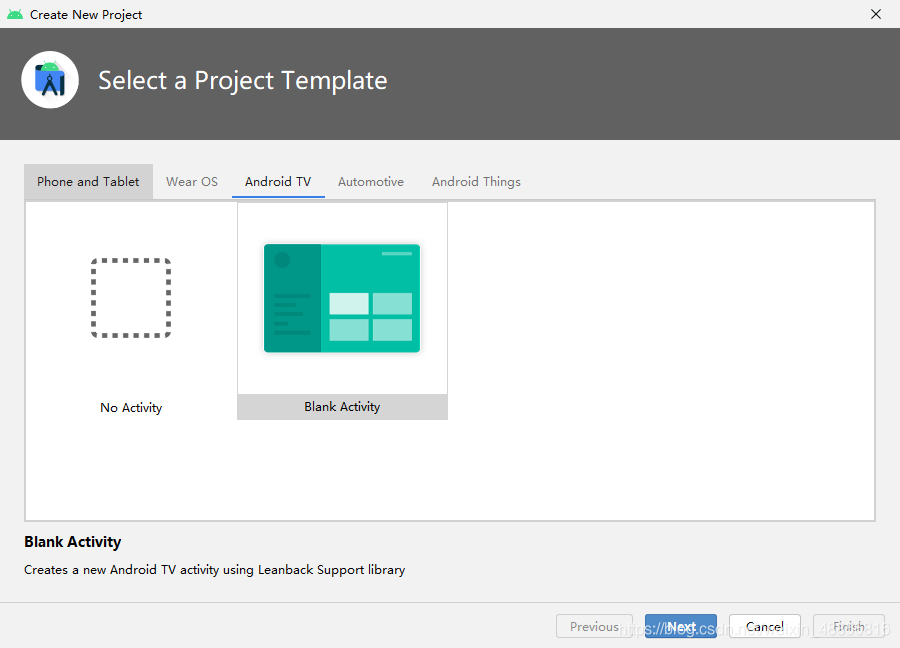Open the Wear OS tab
Screen dimensions: 900x648
coord(192,181)
